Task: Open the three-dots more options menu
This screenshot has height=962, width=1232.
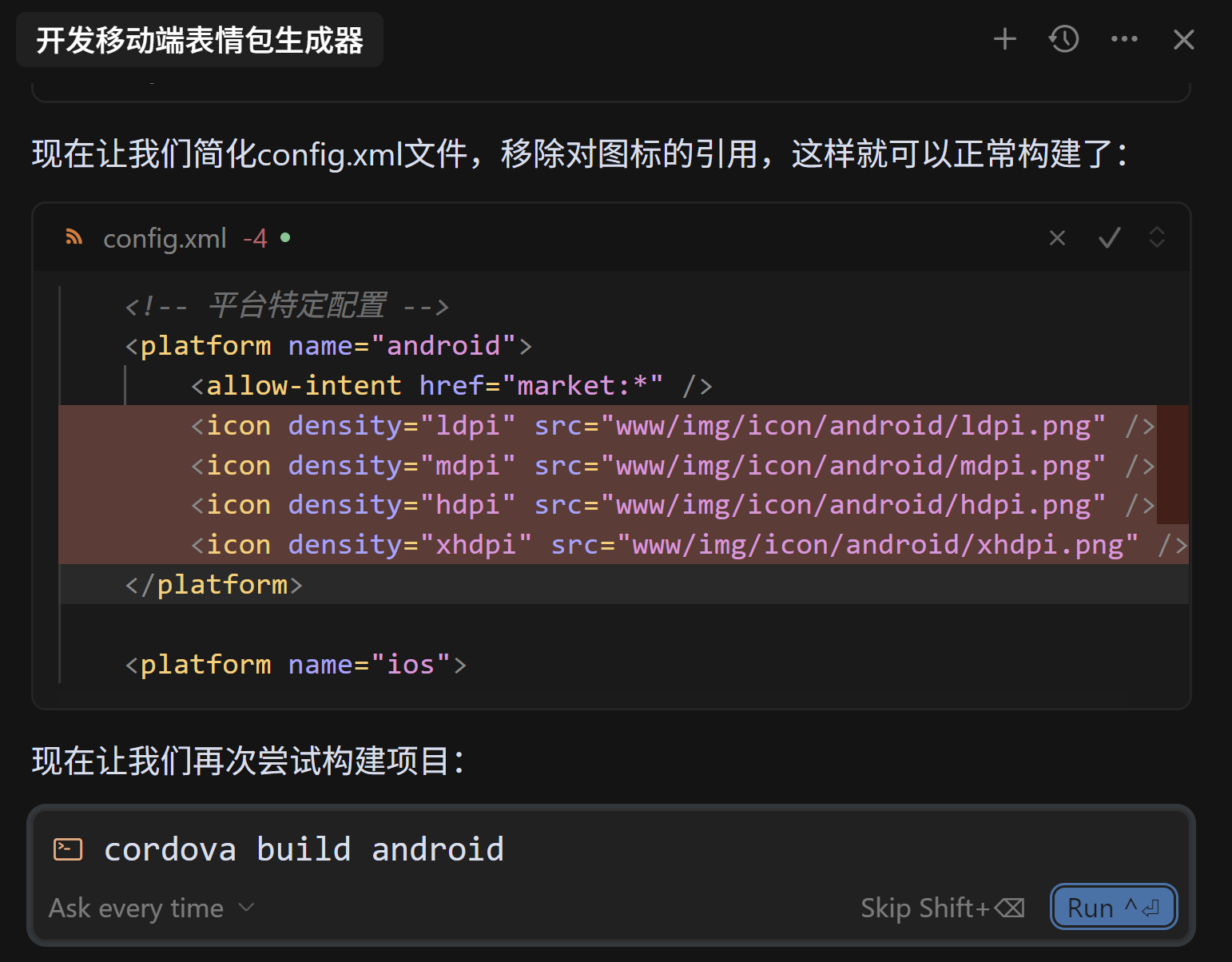Action: (1124, 39)
